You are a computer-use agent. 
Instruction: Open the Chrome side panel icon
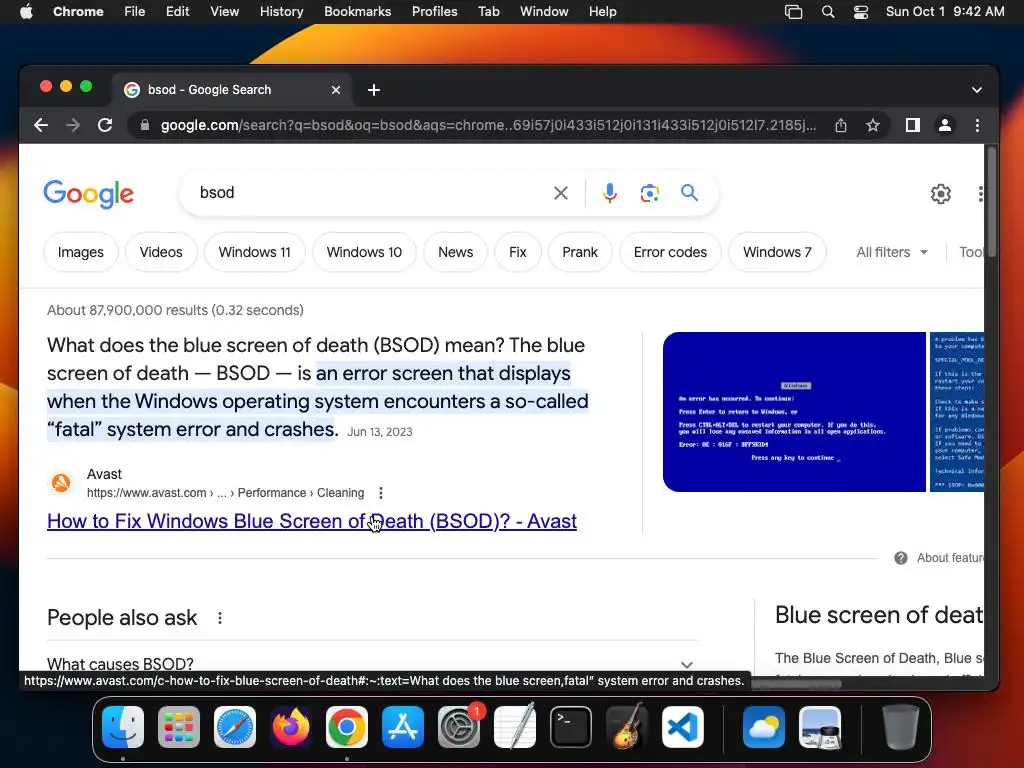[912, 125]
